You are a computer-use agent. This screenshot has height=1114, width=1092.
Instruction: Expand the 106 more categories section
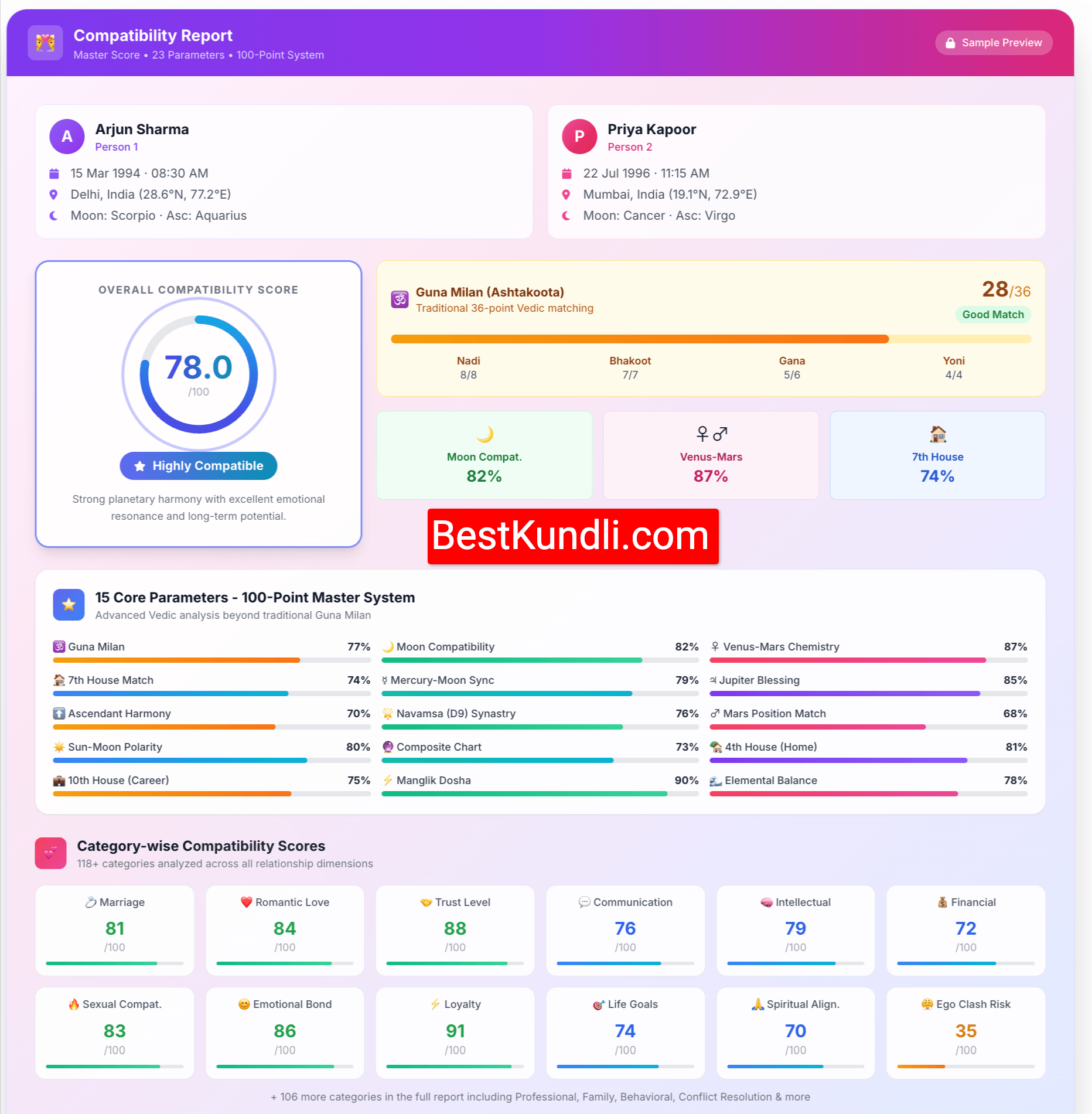click(540, 1097)
